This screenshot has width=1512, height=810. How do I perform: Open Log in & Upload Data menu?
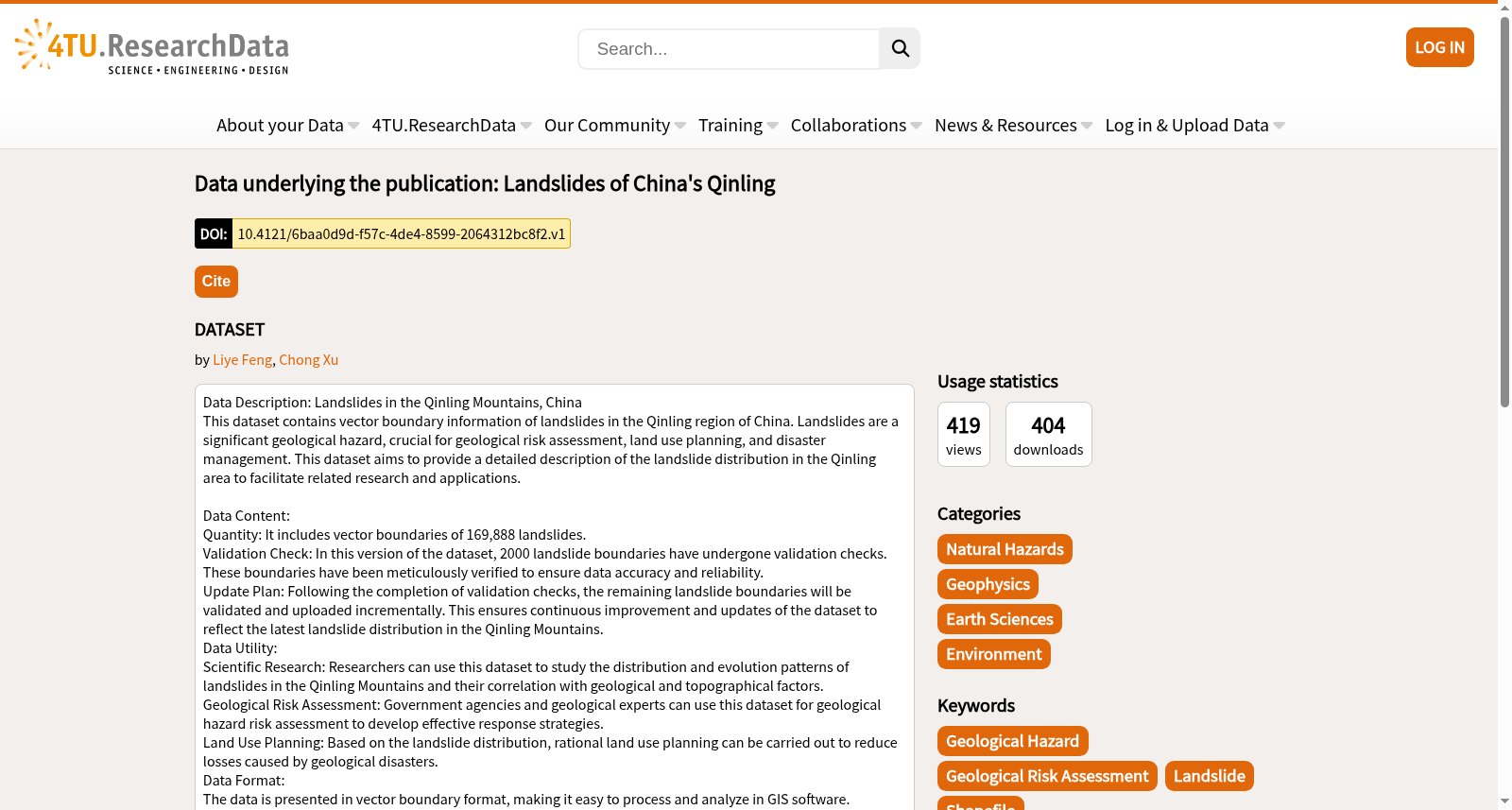(1186, 125)
